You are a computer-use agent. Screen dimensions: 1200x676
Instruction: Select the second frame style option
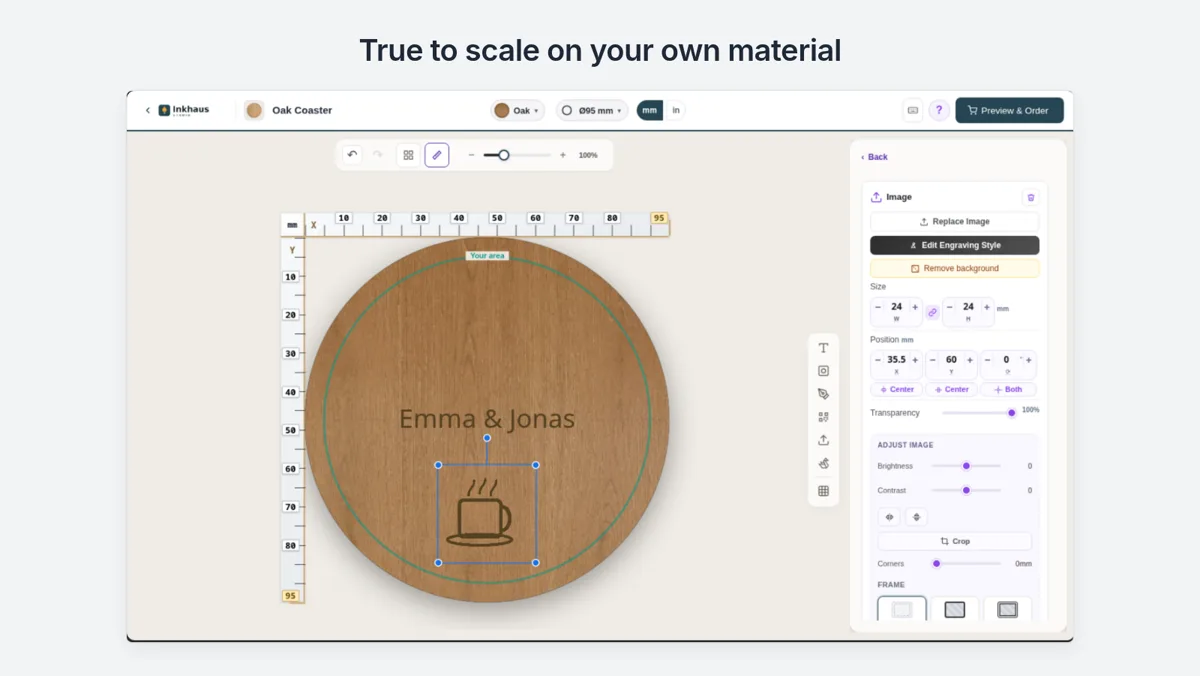point(955,609)
